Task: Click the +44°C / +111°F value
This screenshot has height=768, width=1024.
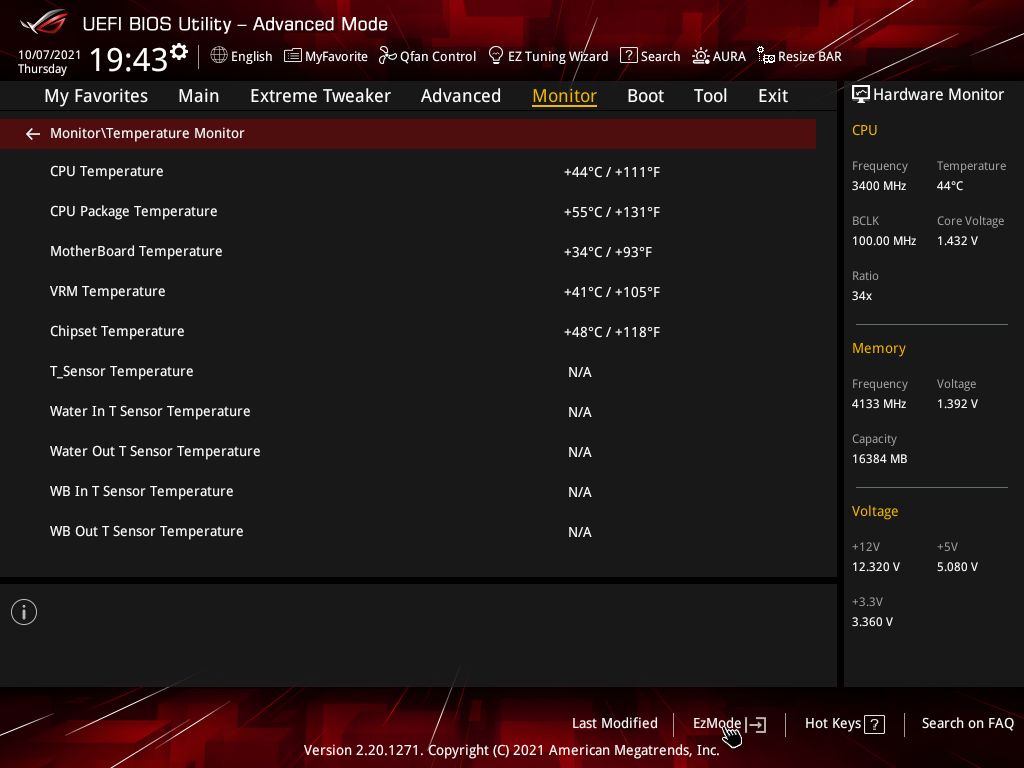Action: click(x=612, y=172)
